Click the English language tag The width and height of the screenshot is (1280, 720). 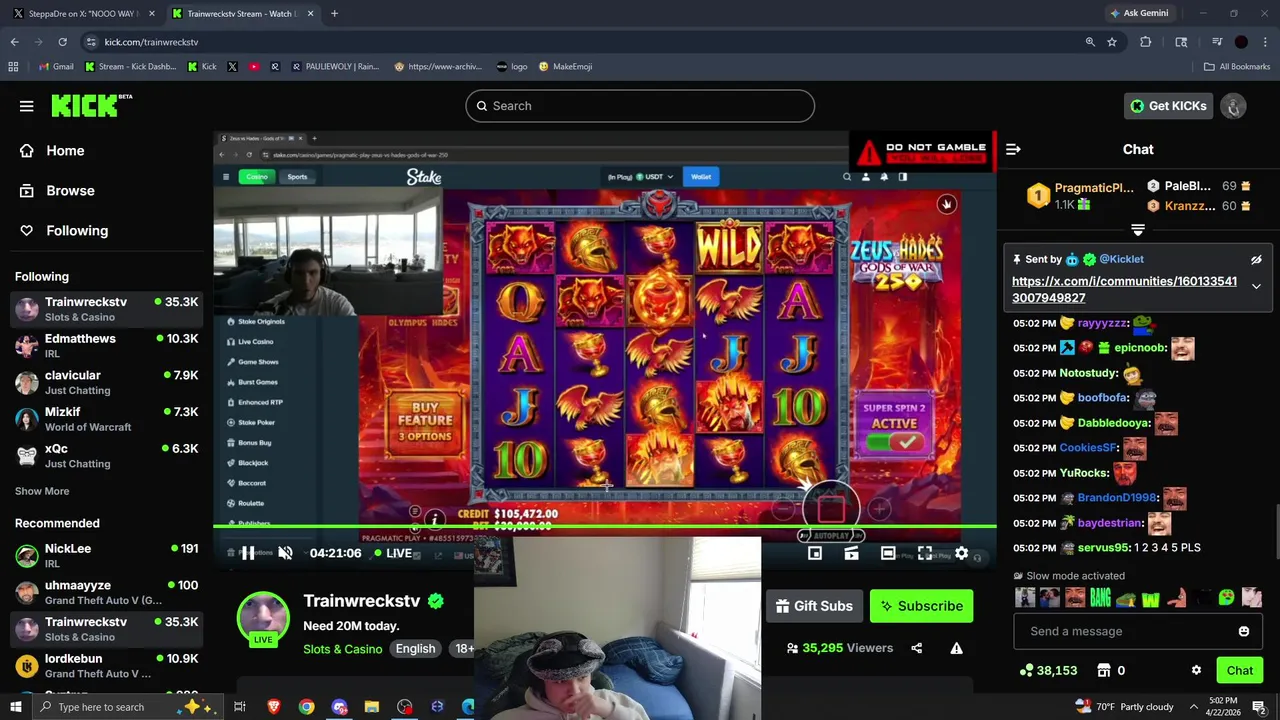pyautogui.click(x=415, y=649)
